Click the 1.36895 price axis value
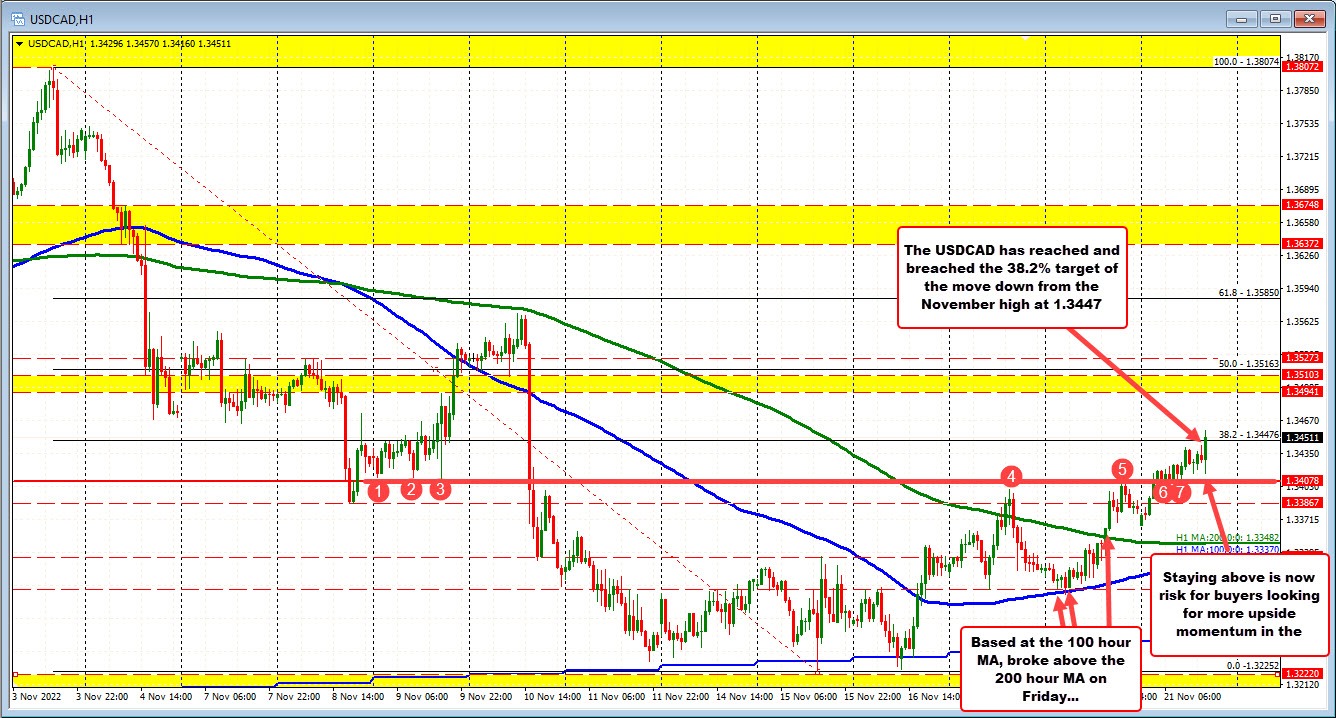 click(1303, 190)
